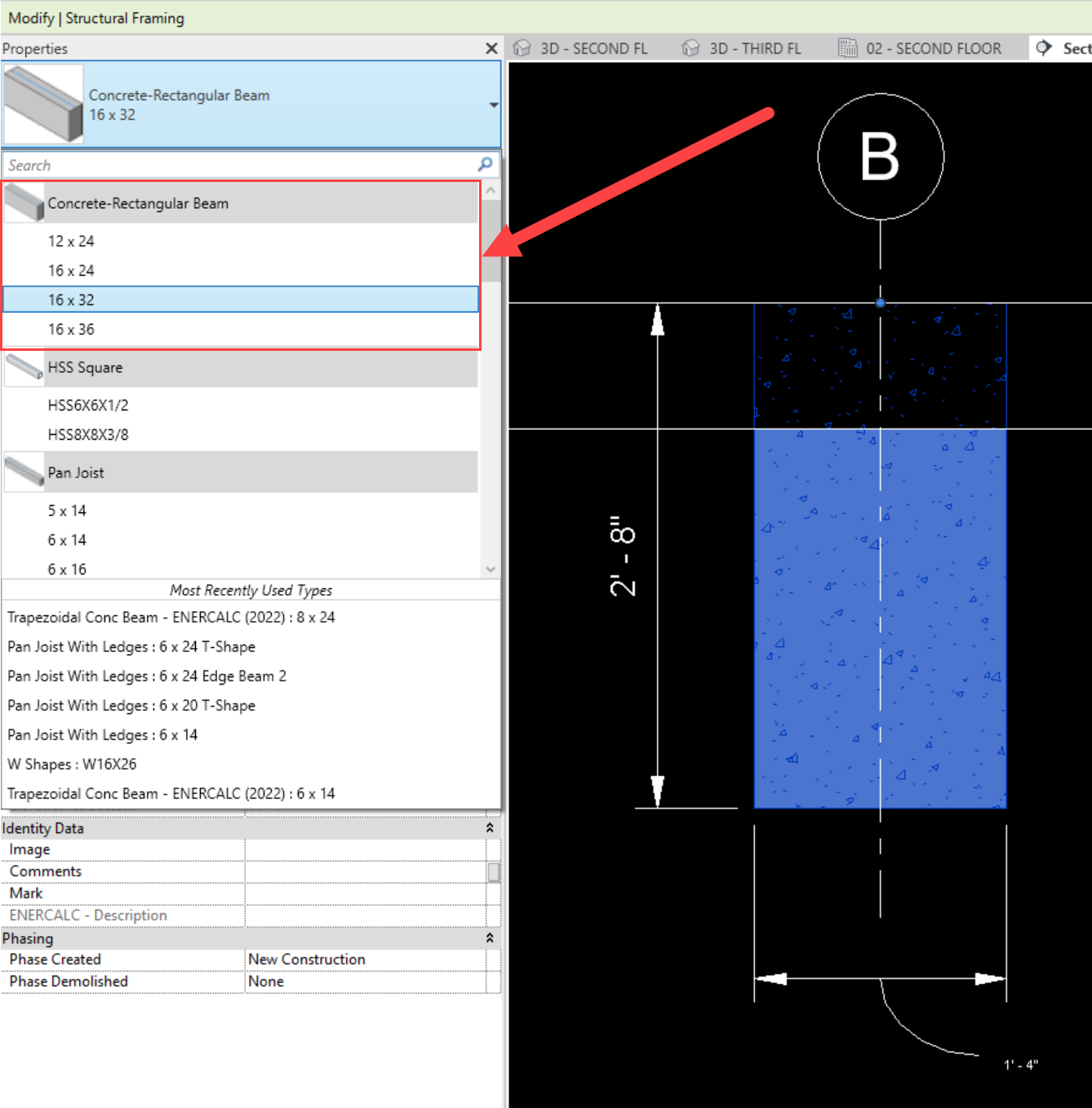The image size is (1092, 1108).
Task: Click the beam type preview thumbnail
Action: [x=44, y=104]
